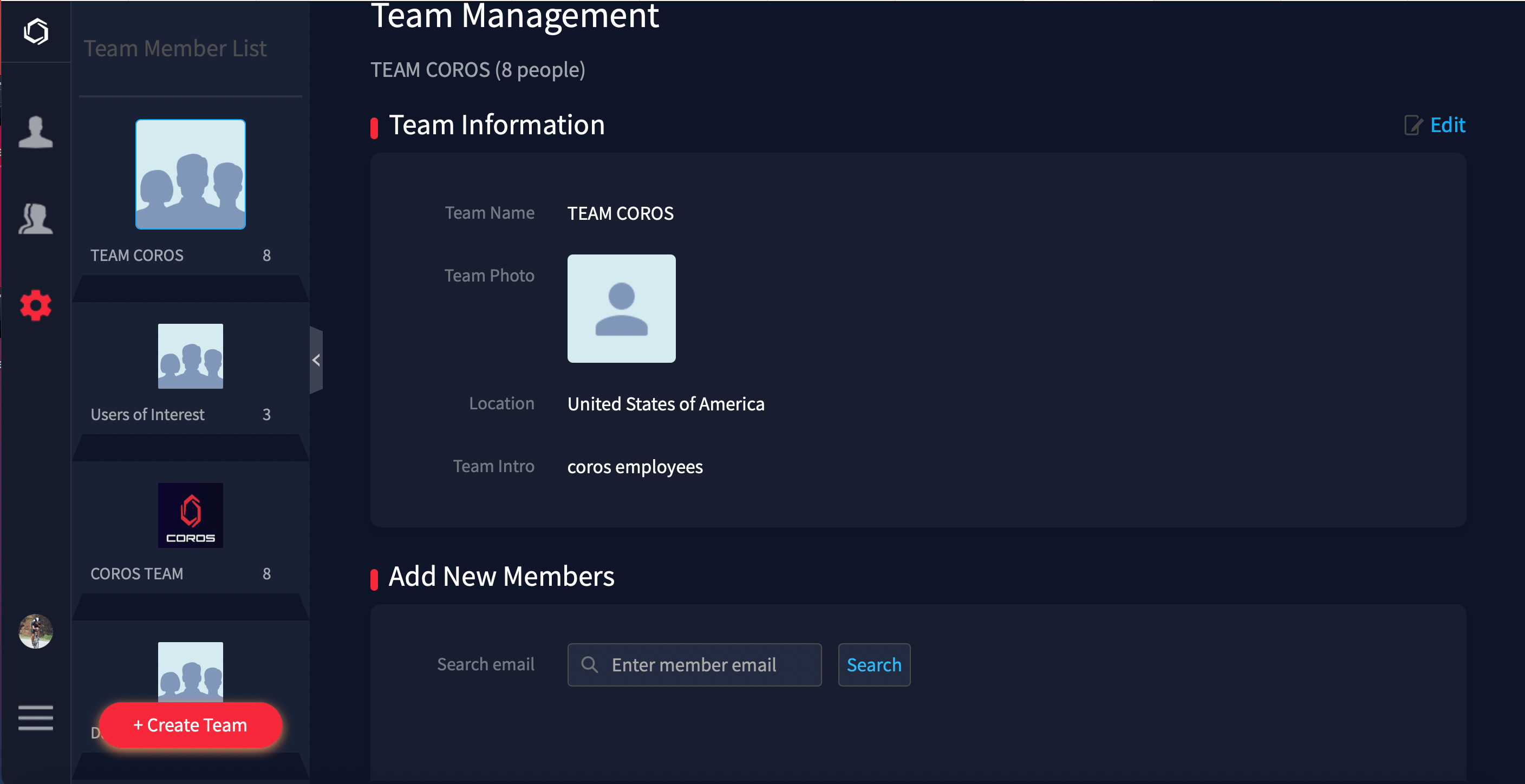Select the multi-user teams icon in sidebar

(36, 219)
